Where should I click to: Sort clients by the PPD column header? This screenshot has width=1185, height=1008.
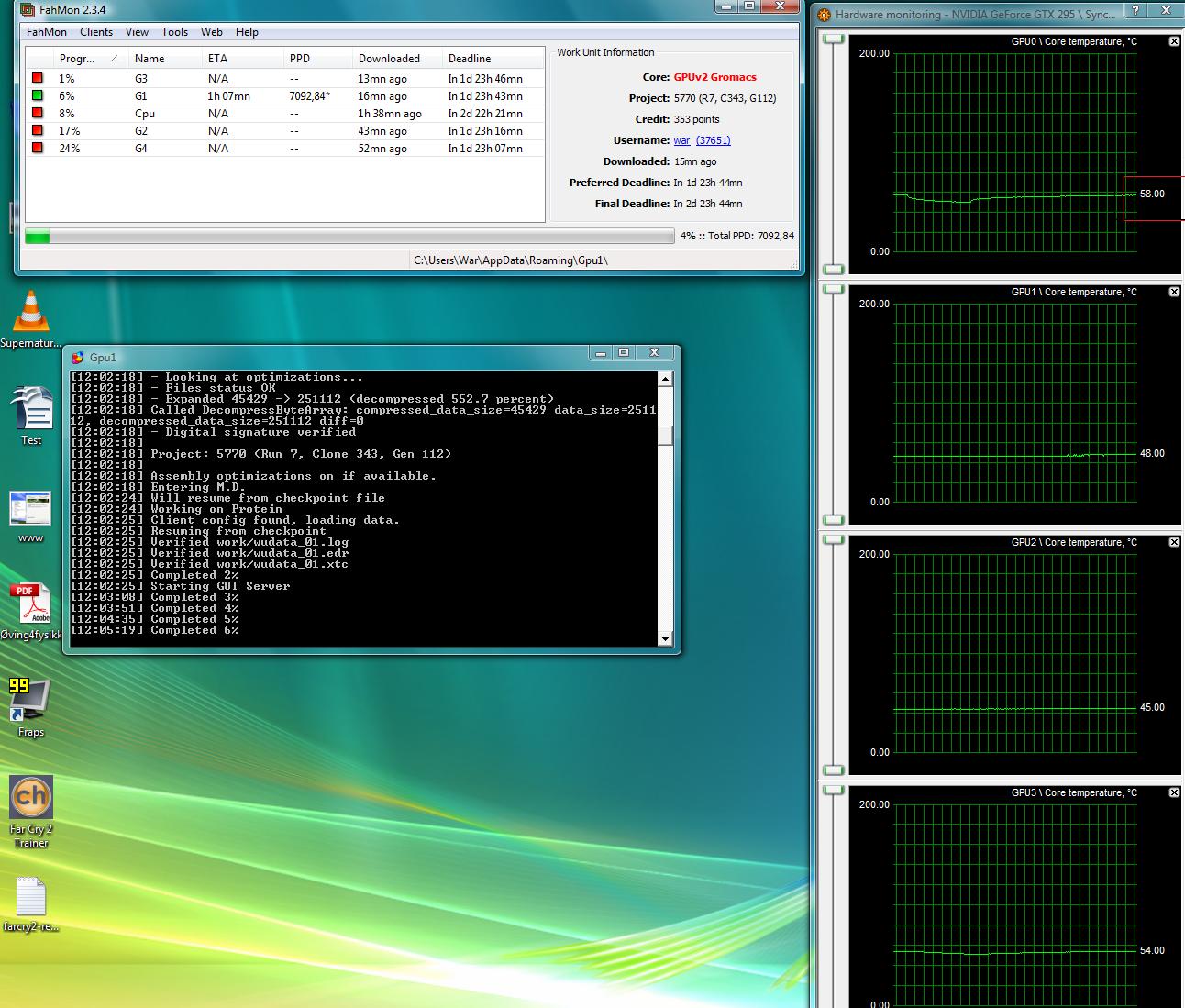click(x=317, y=59)
